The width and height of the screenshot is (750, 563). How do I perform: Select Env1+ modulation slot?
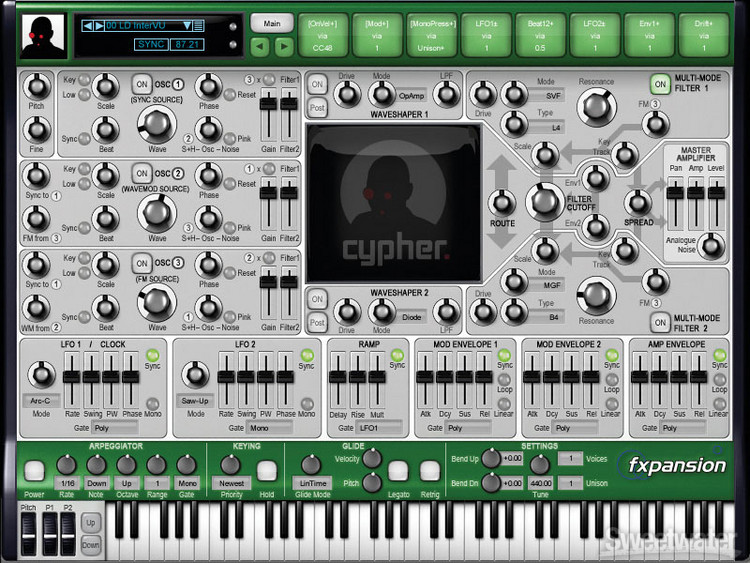click(649, 35)
